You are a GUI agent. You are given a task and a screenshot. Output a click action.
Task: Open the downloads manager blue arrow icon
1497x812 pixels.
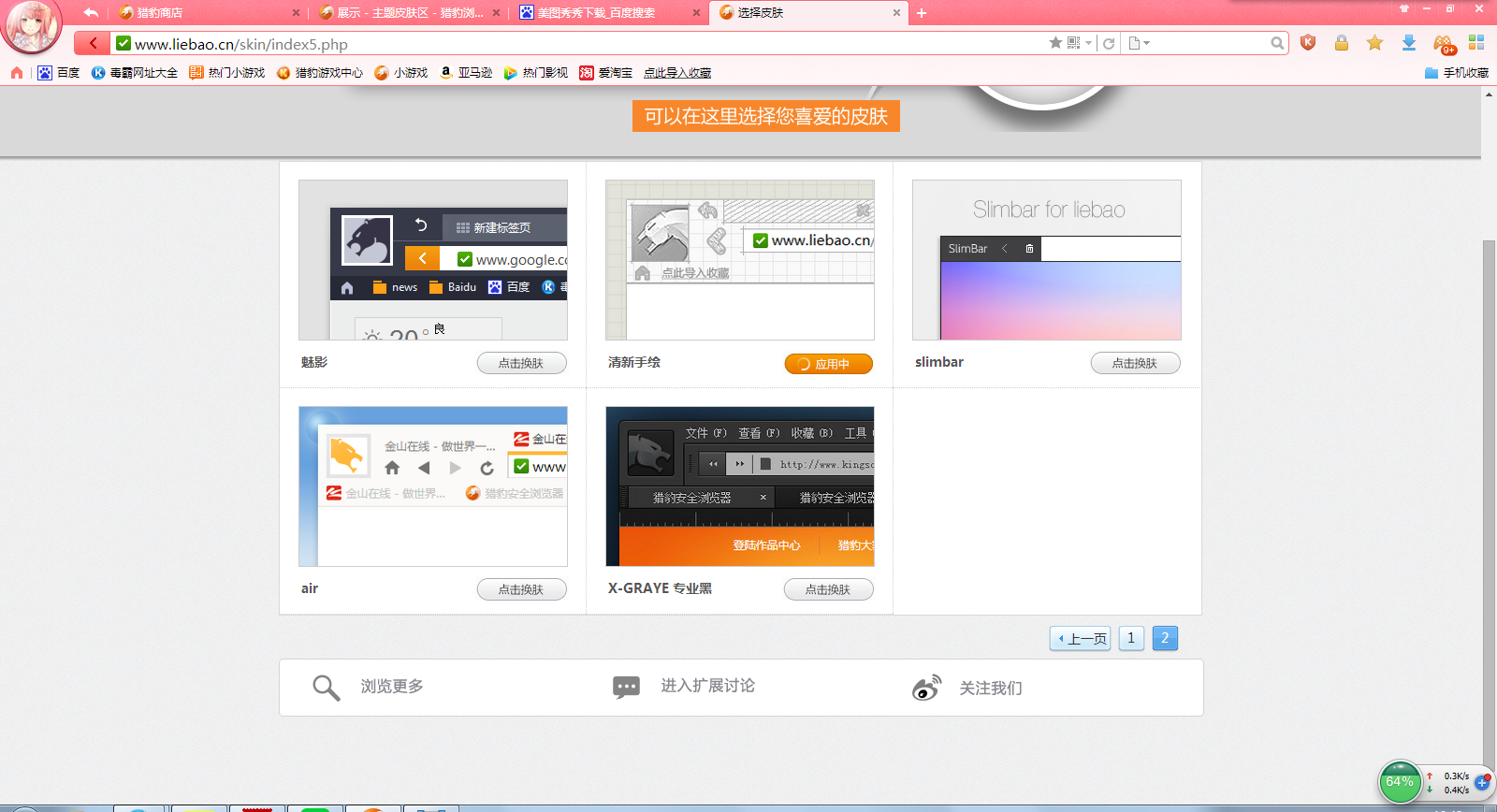[1408, 43]
